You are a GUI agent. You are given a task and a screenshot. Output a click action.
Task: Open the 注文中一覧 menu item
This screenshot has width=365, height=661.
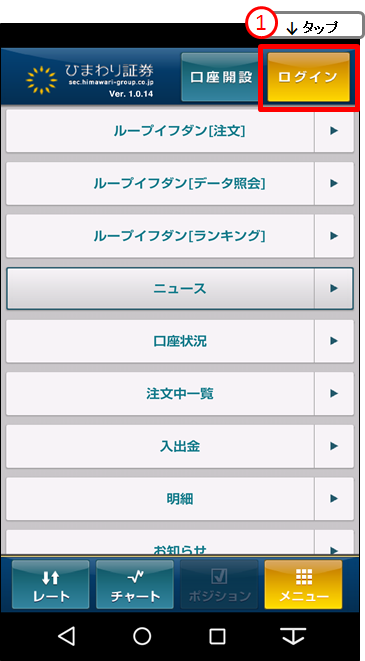180,394
